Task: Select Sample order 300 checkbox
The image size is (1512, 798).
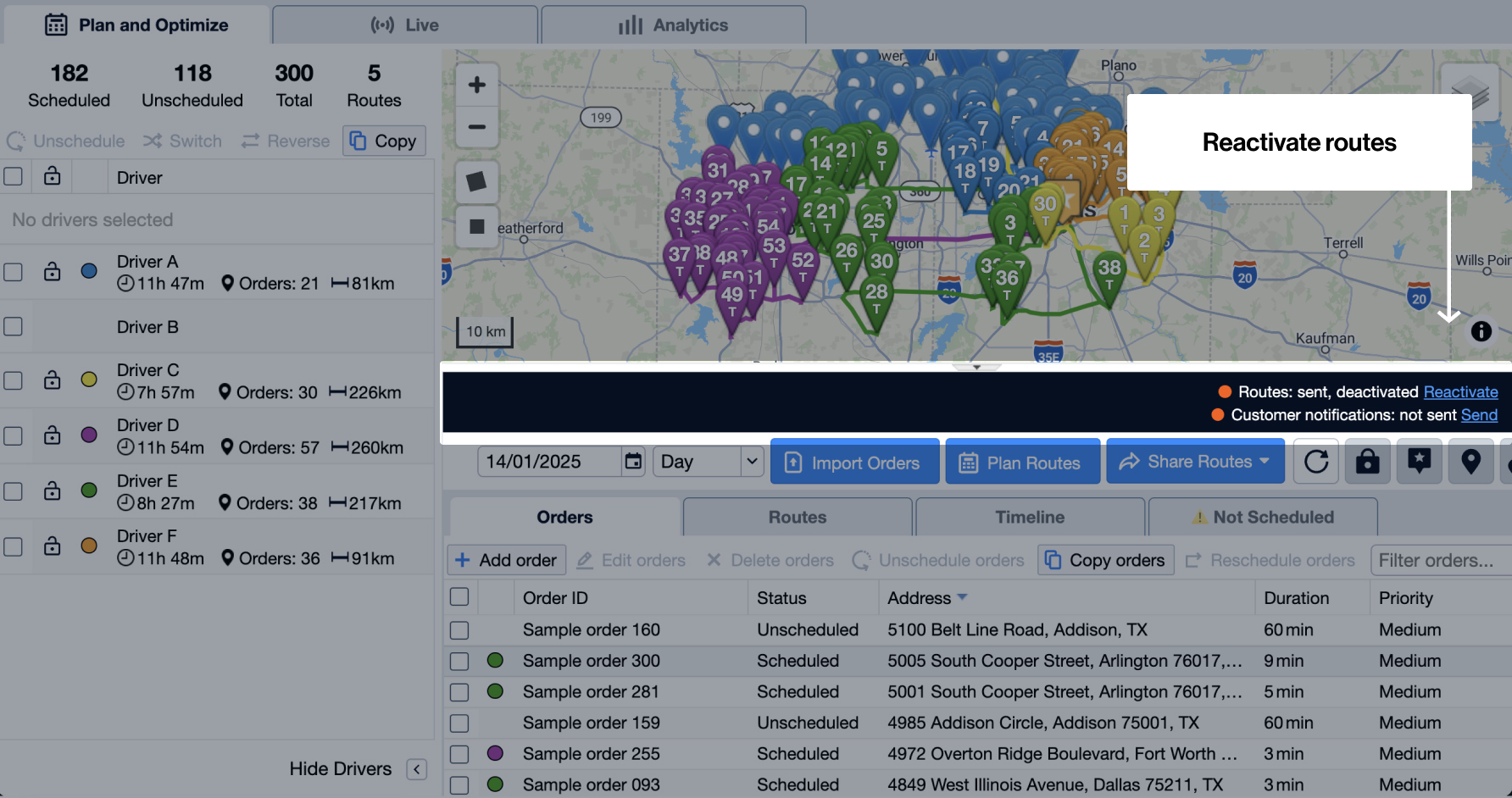Action: (x=459, y=661)
